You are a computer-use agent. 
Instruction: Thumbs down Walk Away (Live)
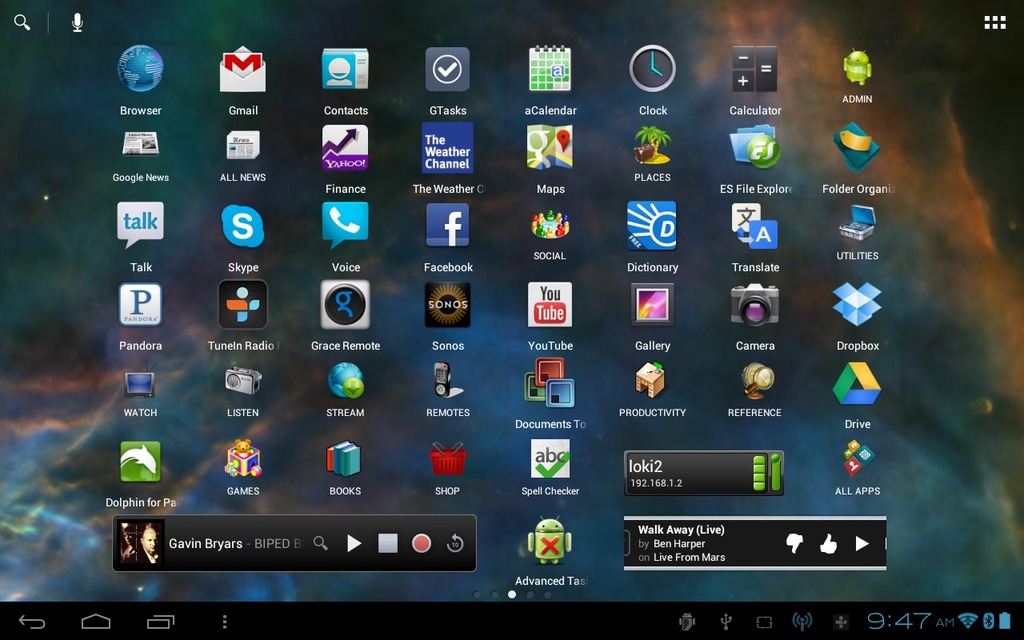pyautogui.click(x=794, y=543)
